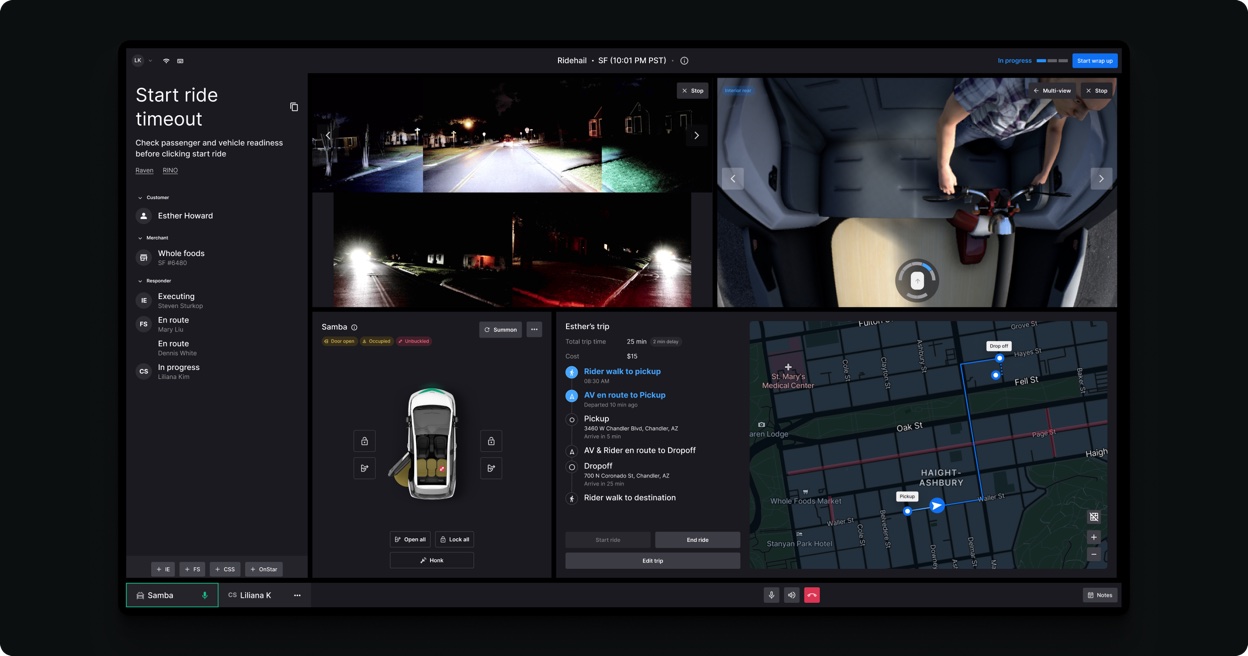This screenshot has height=656, width=1248.
Task: Open all vehicle doors
Action: (x=410, y=539)
